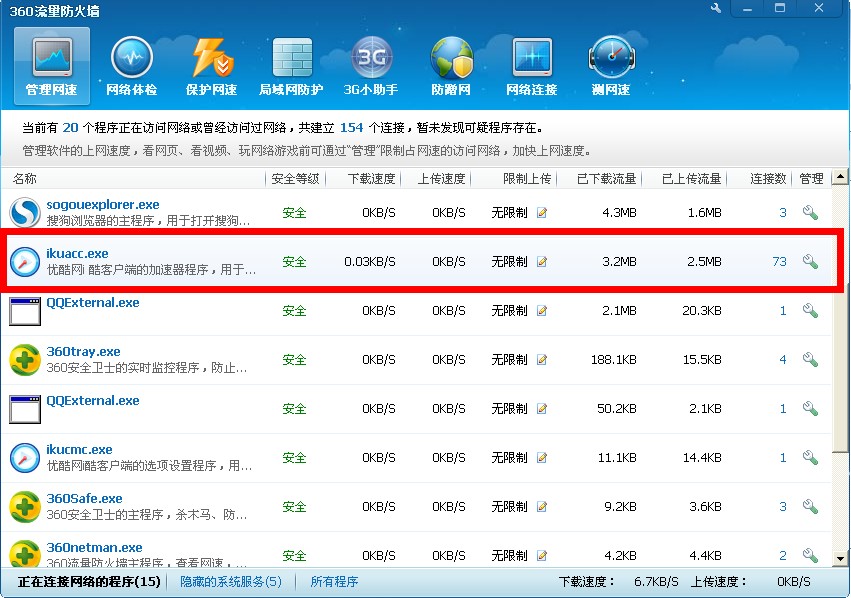Switch to 隐藏的系统服务(5) tab
Screen dimensions: 851x598
coord(231,582)
